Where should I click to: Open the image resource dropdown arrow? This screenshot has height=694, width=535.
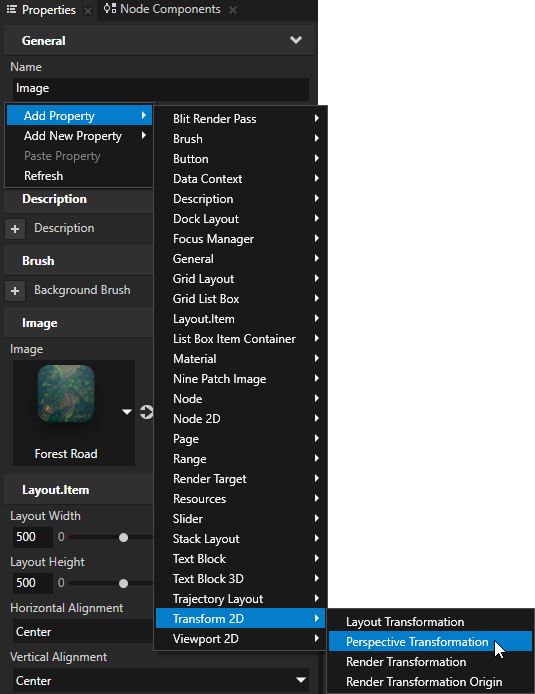pyautogui.click(x=127, y=412)
